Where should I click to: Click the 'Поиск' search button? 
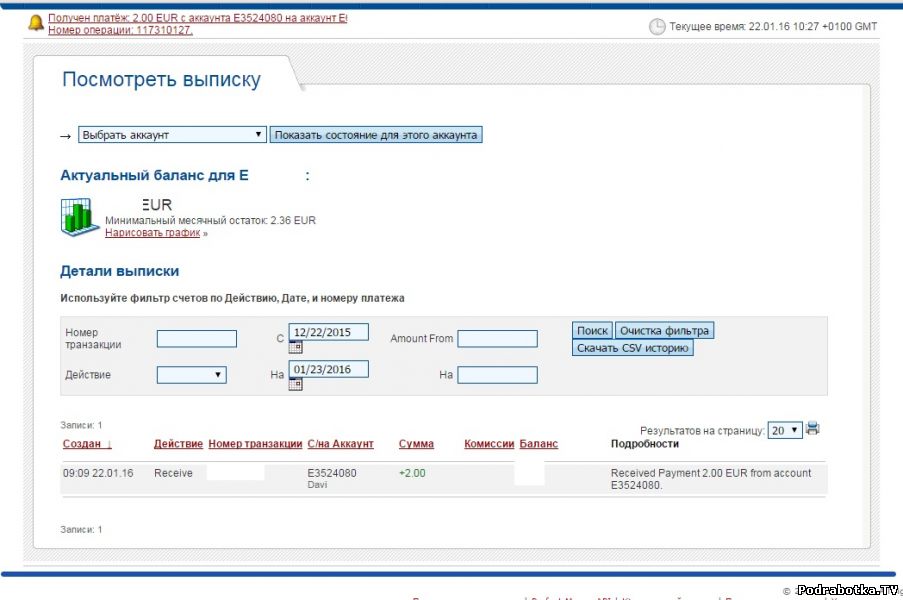pyautogui.click(x=592, y=331)
